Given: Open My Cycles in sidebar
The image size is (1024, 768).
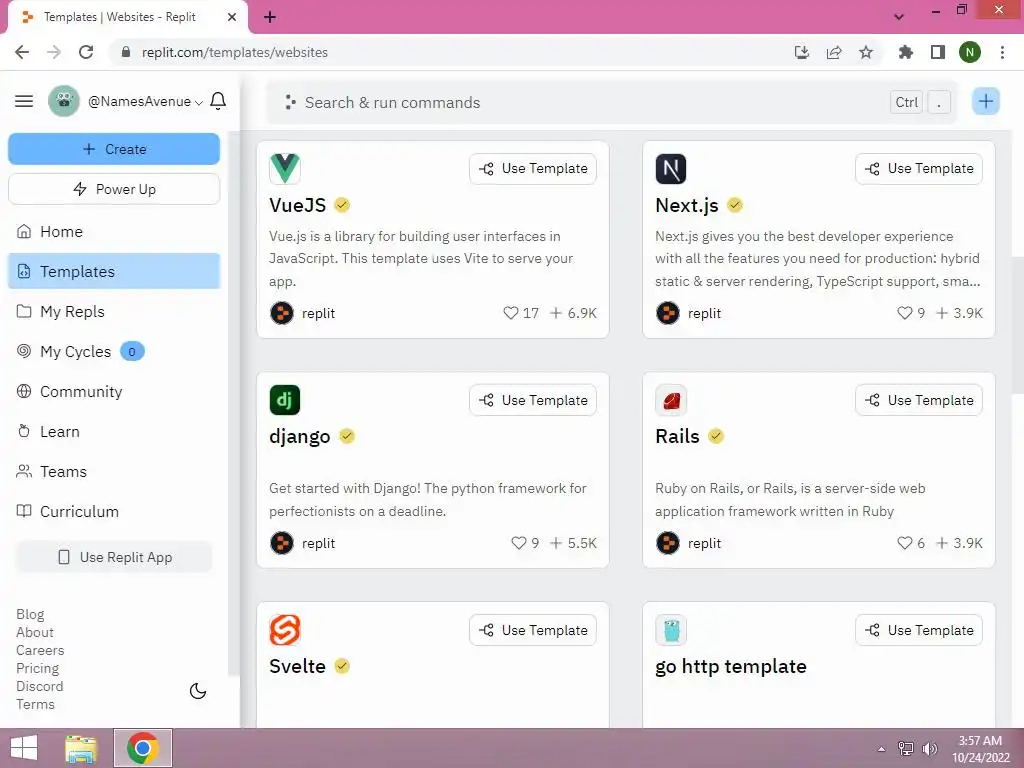Looking at the screenshot, I should [x=114, y=351].
